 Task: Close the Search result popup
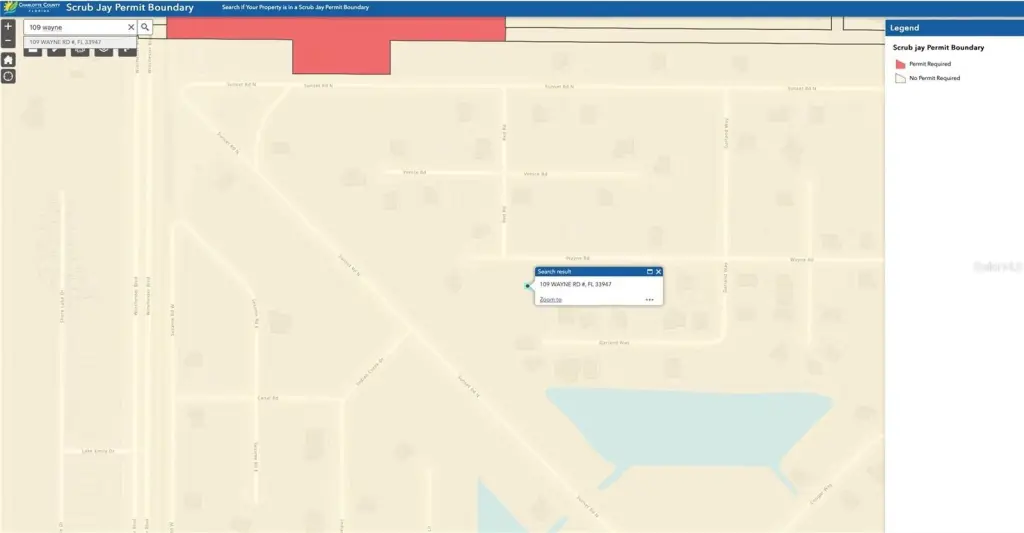[658, 271]
